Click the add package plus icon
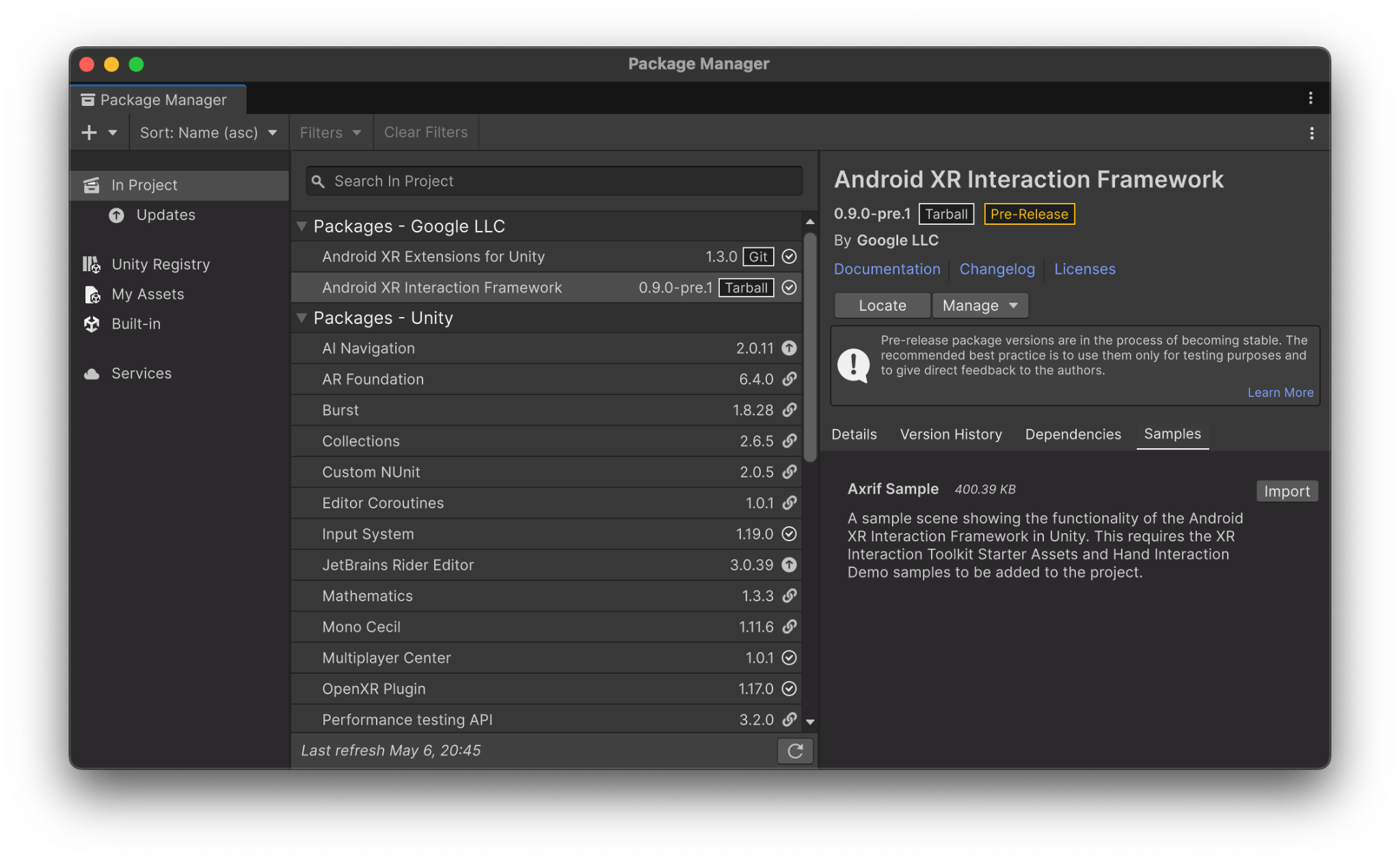The image size is (1400, 861). click(89, 133)
